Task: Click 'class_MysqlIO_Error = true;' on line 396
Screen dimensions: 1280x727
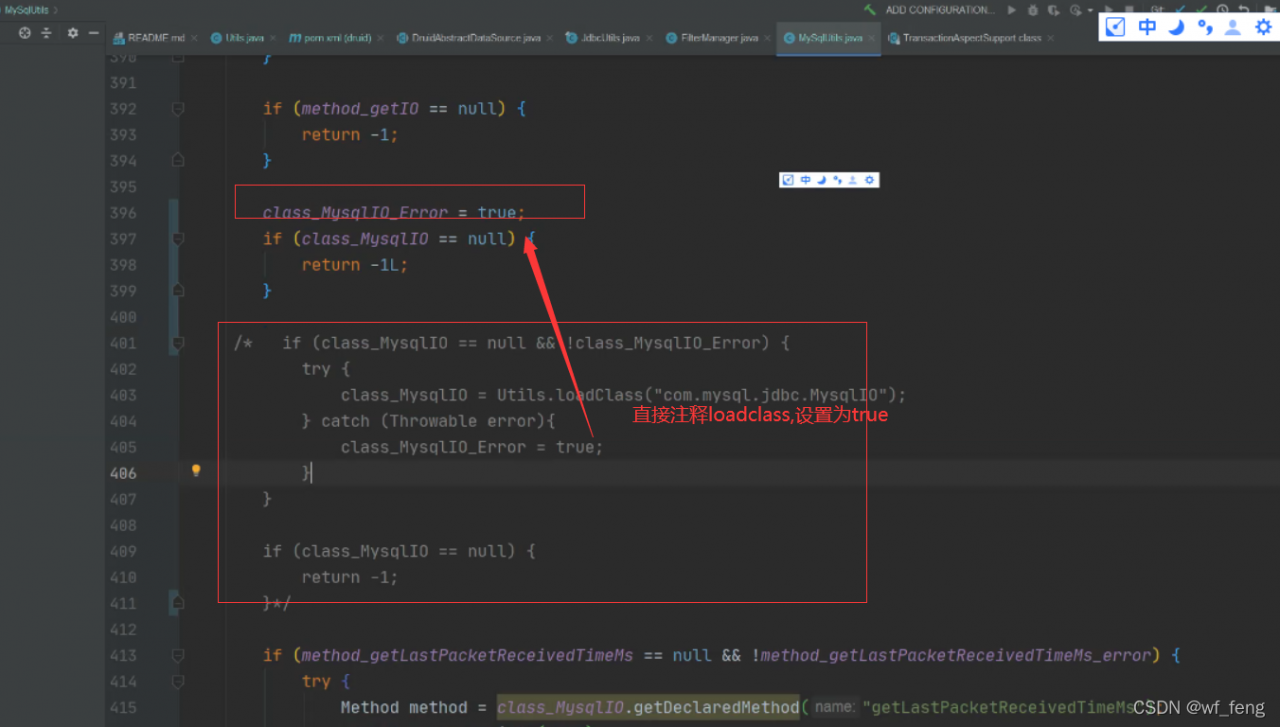Action: [394, 213]
